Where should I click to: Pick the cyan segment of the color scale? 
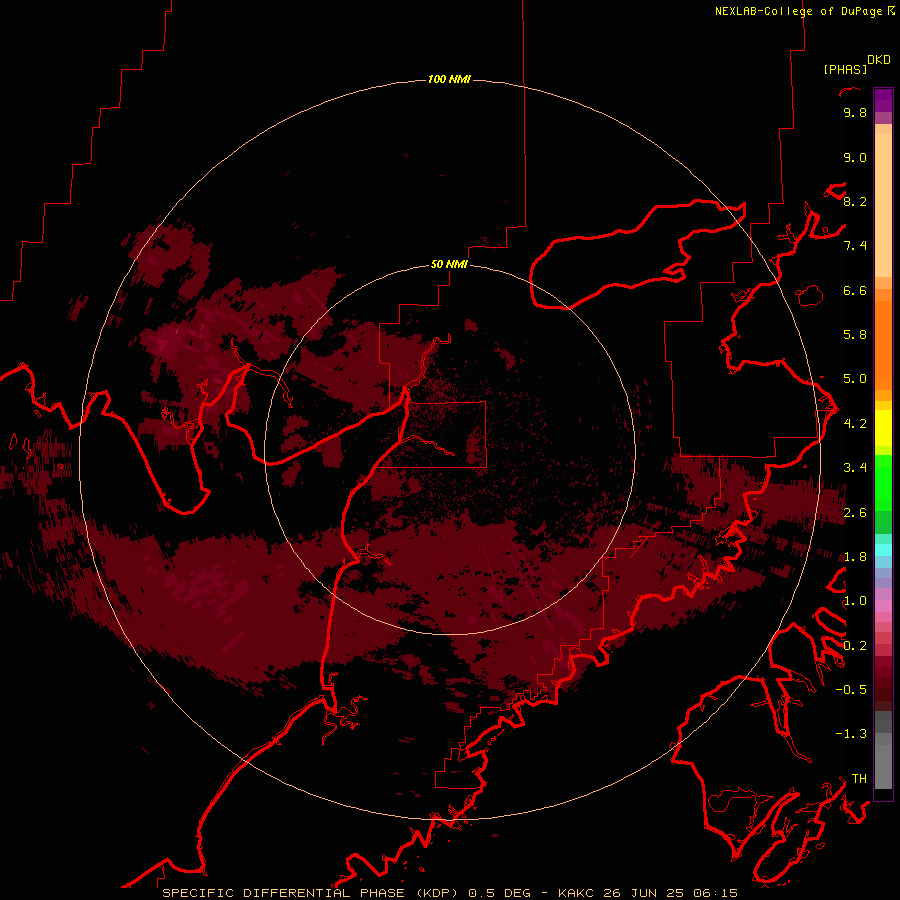(x=883, y=550)
